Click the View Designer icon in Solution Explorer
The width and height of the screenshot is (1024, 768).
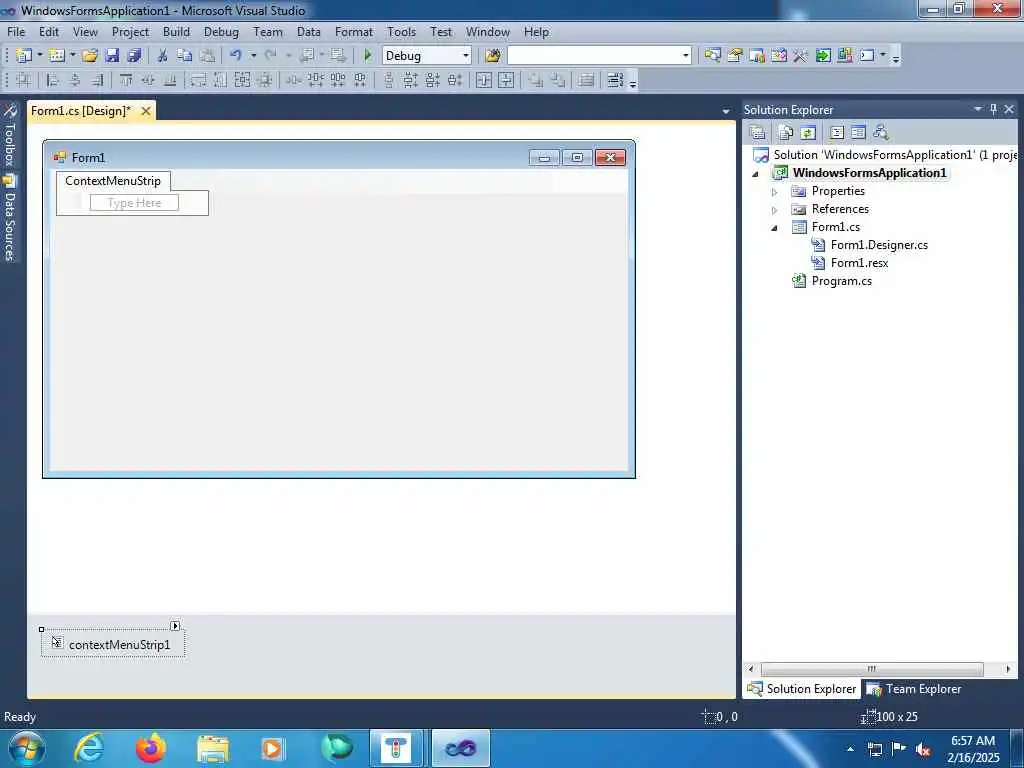coord(859,133)
